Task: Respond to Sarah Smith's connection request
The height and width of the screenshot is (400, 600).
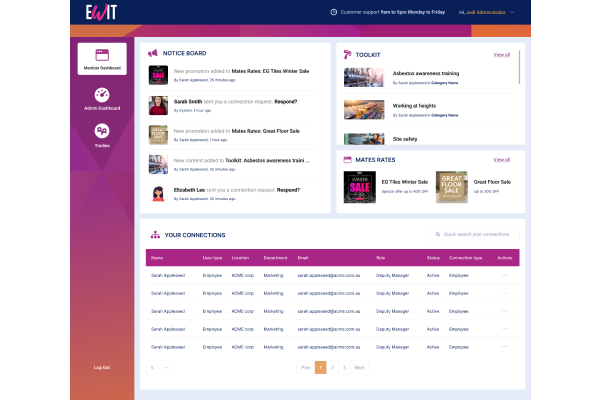Action: click(285, 102)
